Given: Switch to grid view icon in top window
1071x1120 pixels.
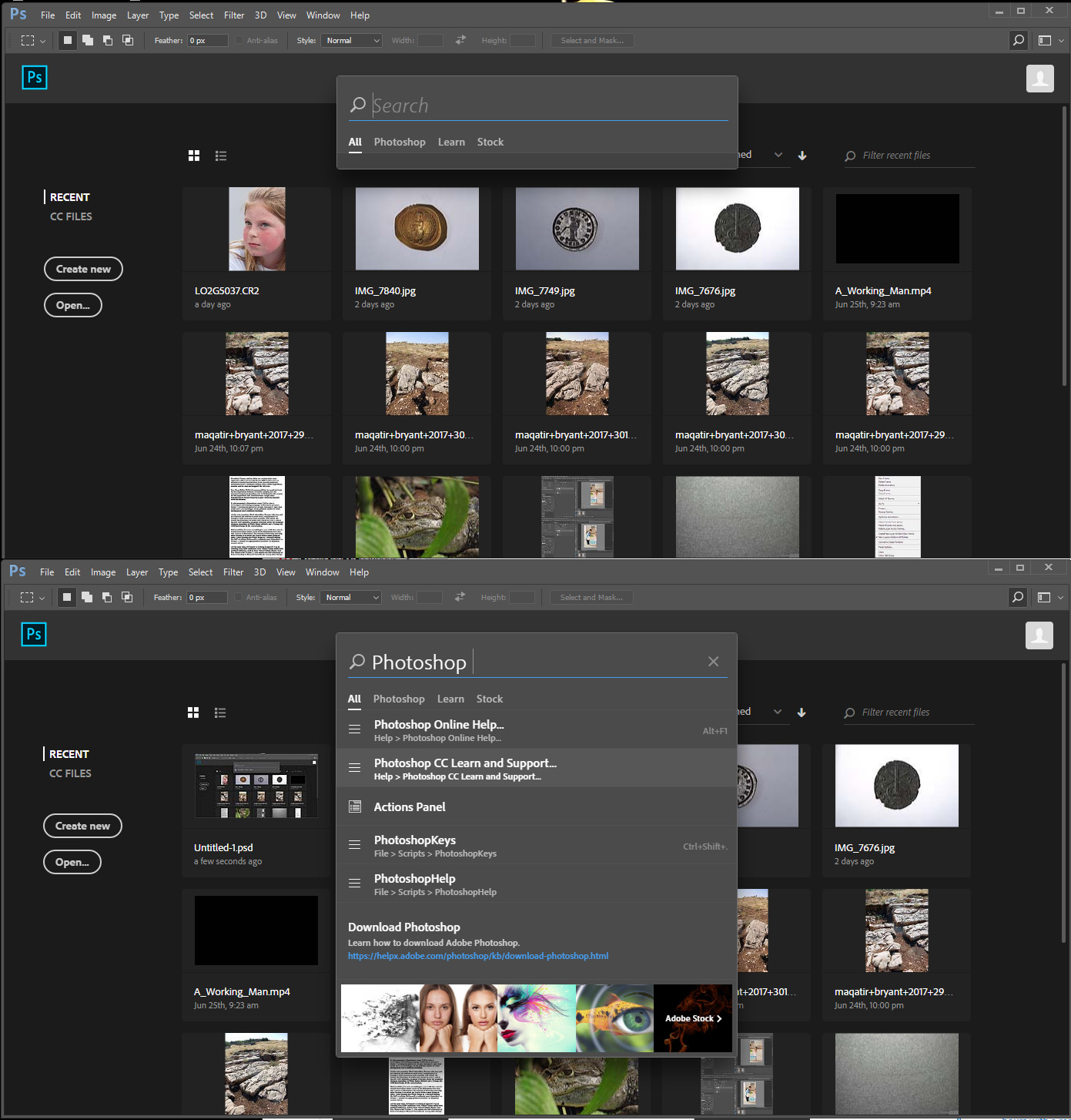Looking at the screenshot, I should 194,156.
